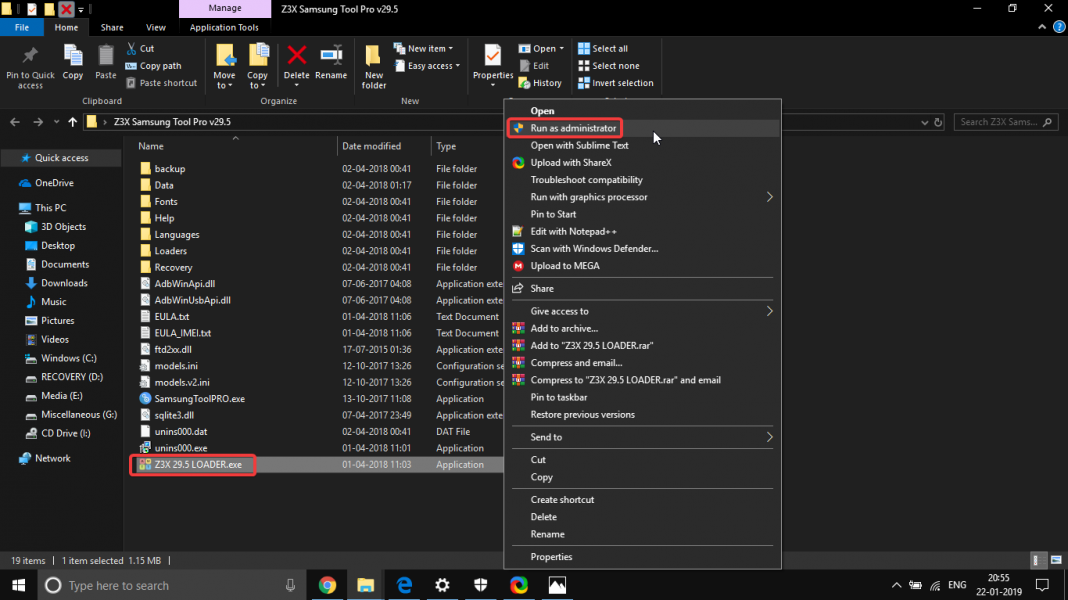1068x600 pixels.
Task: Open Chrome from the taskbar
Action: (327, 585)
